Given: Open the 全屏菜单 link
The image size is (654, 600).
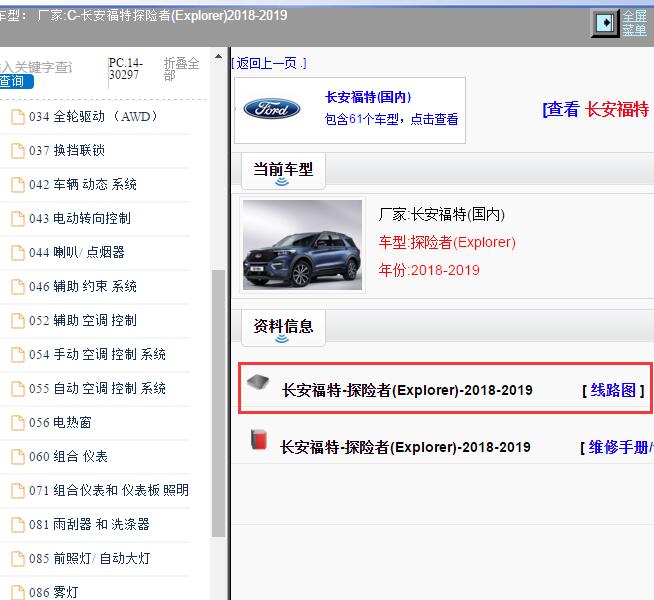Looking at the screenshot, I should click(x=635, y=23).
